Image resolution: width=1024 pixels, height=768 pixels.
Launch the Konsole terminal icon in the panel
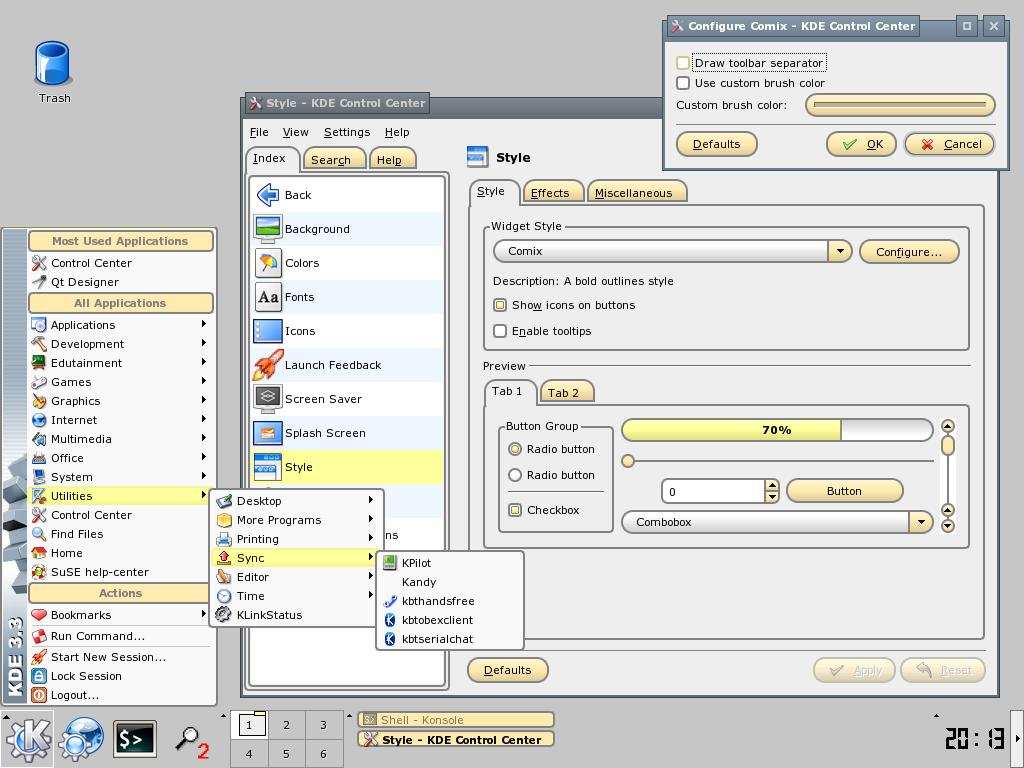click(x=135, y=739)
